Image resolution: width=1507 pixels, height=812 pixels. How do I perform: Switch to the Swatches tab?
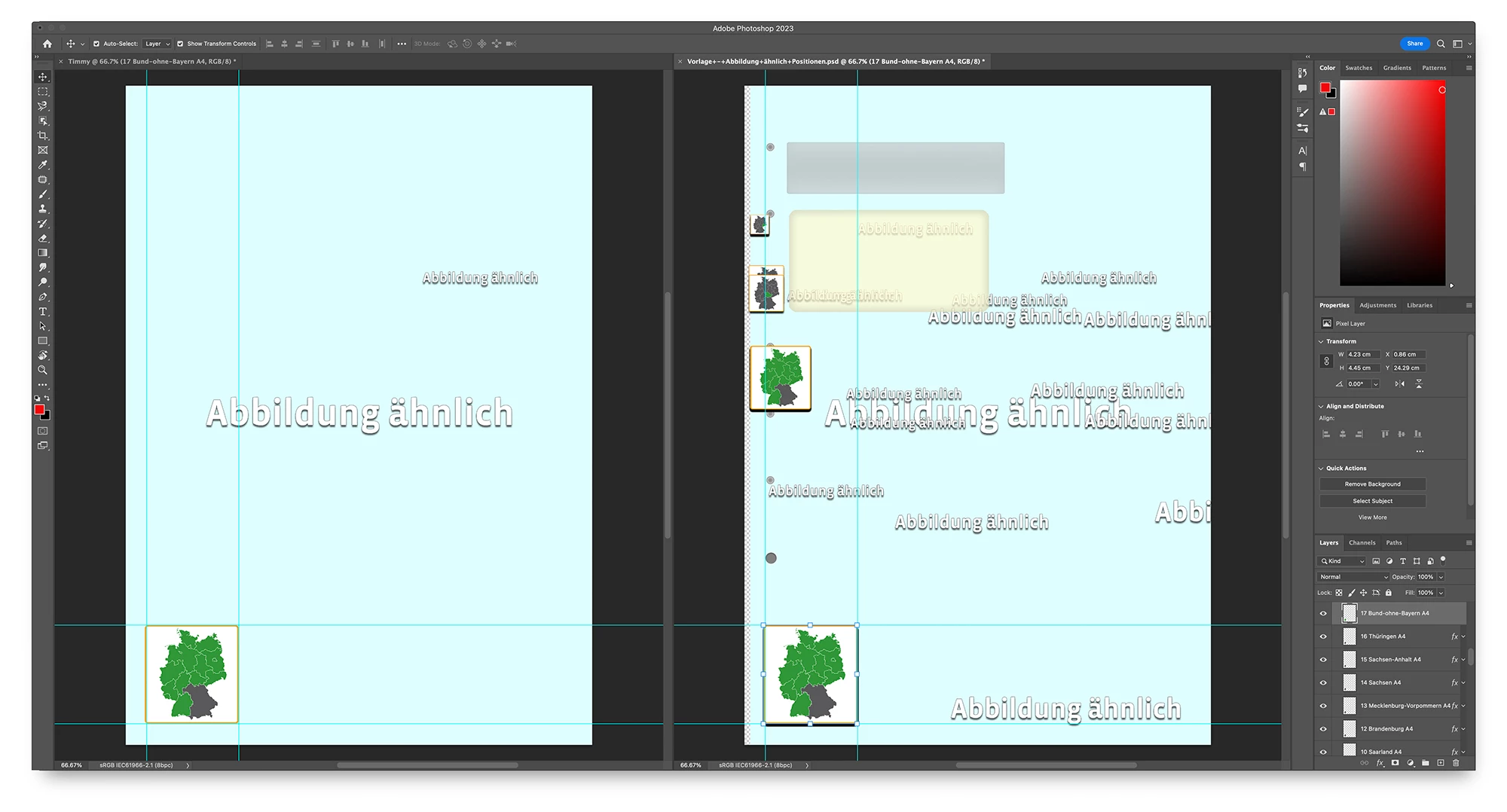[1359, 68]
